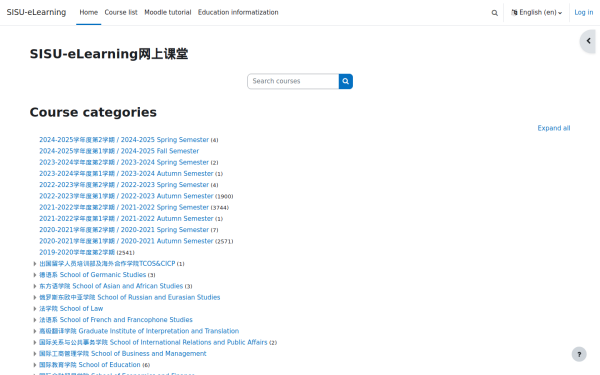Click the Search courses input field
600x375 pixels.
click(293, 81)
